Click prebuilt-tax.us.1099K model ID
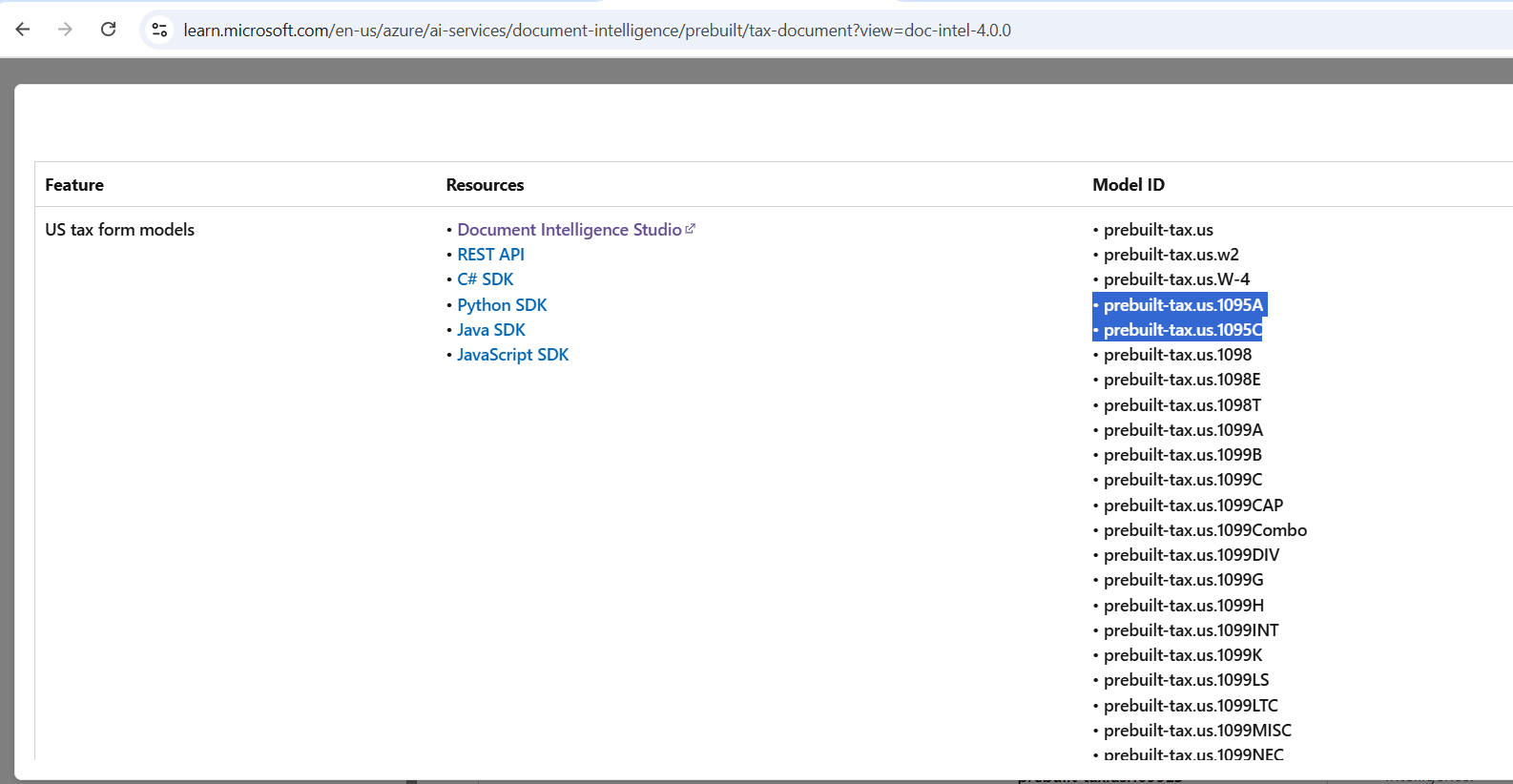 (x=1183, y=655)
